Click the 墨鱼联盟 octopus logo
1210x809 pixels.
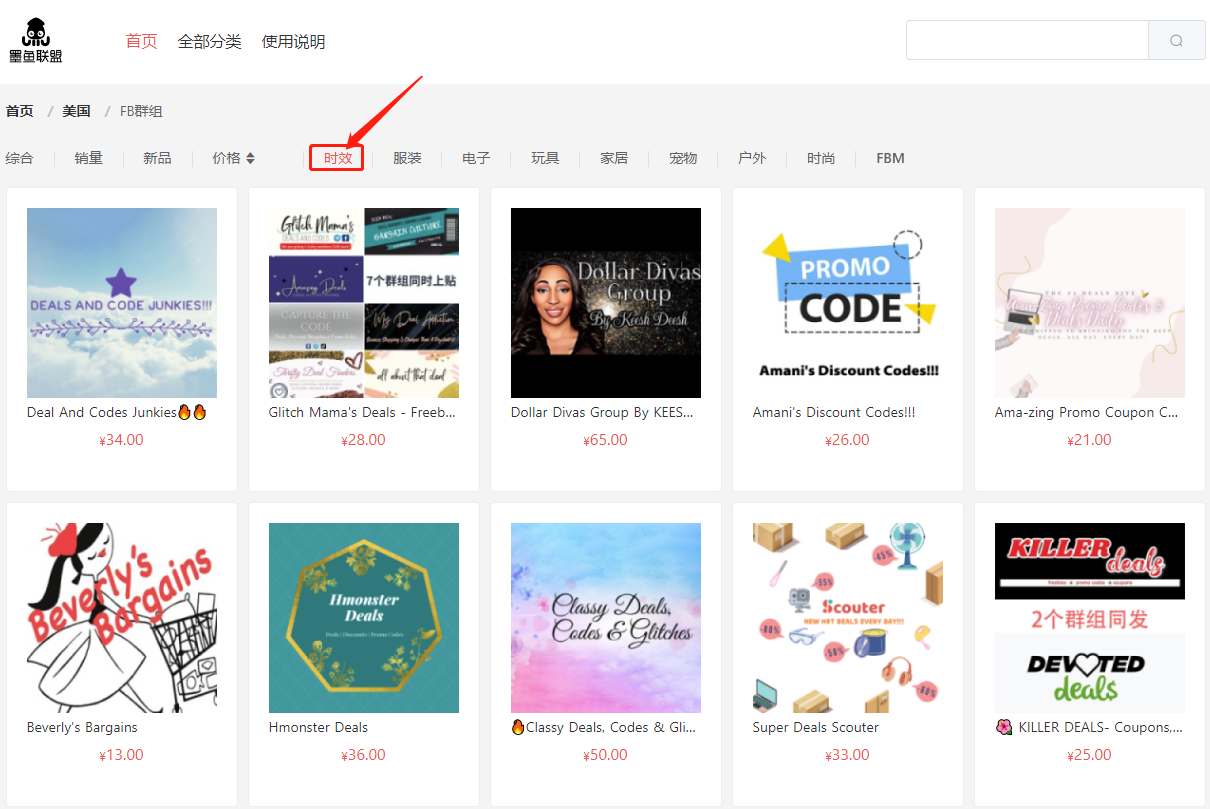point(36,41)
